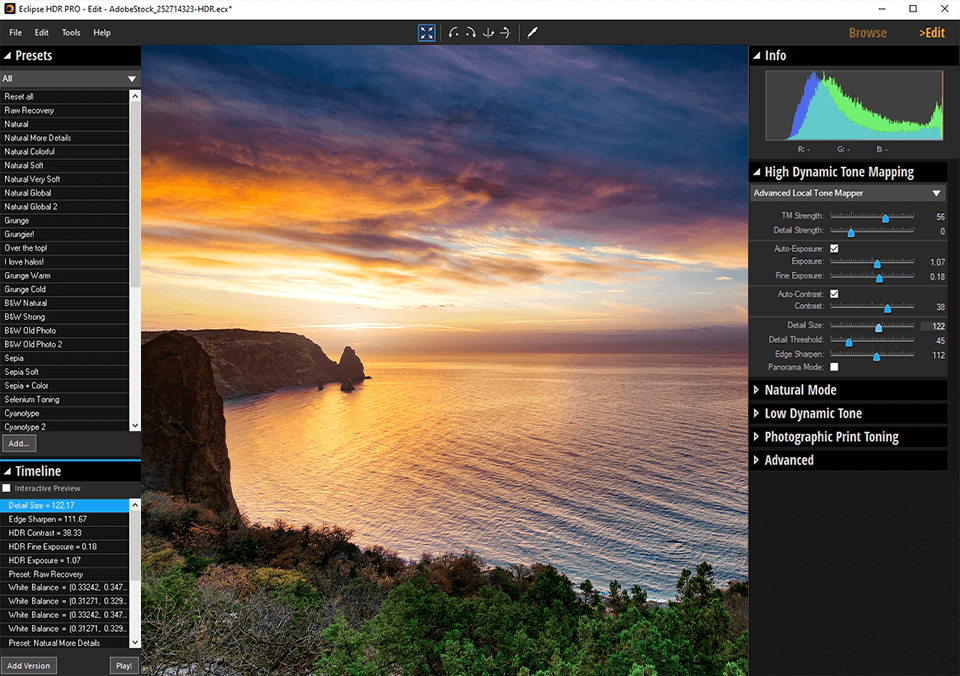The height and width of the screenshot is (676, 960).
Task: Flip the image vertically
Action: [487, 32]
